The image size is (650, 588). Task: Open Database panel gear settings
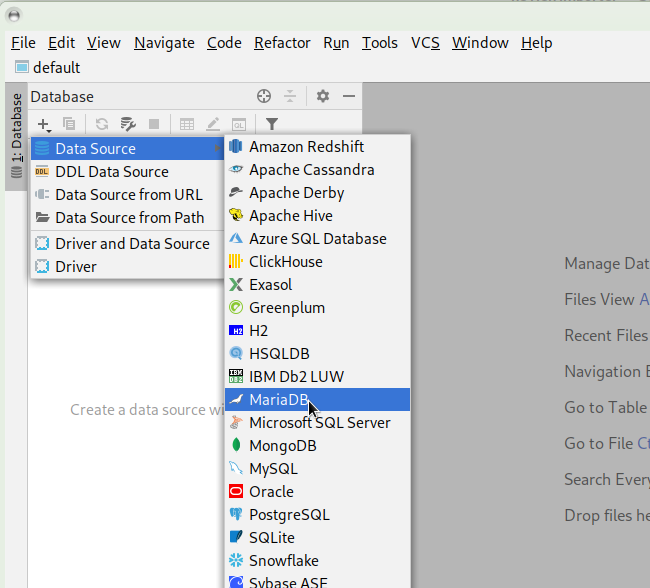(322, 96)
